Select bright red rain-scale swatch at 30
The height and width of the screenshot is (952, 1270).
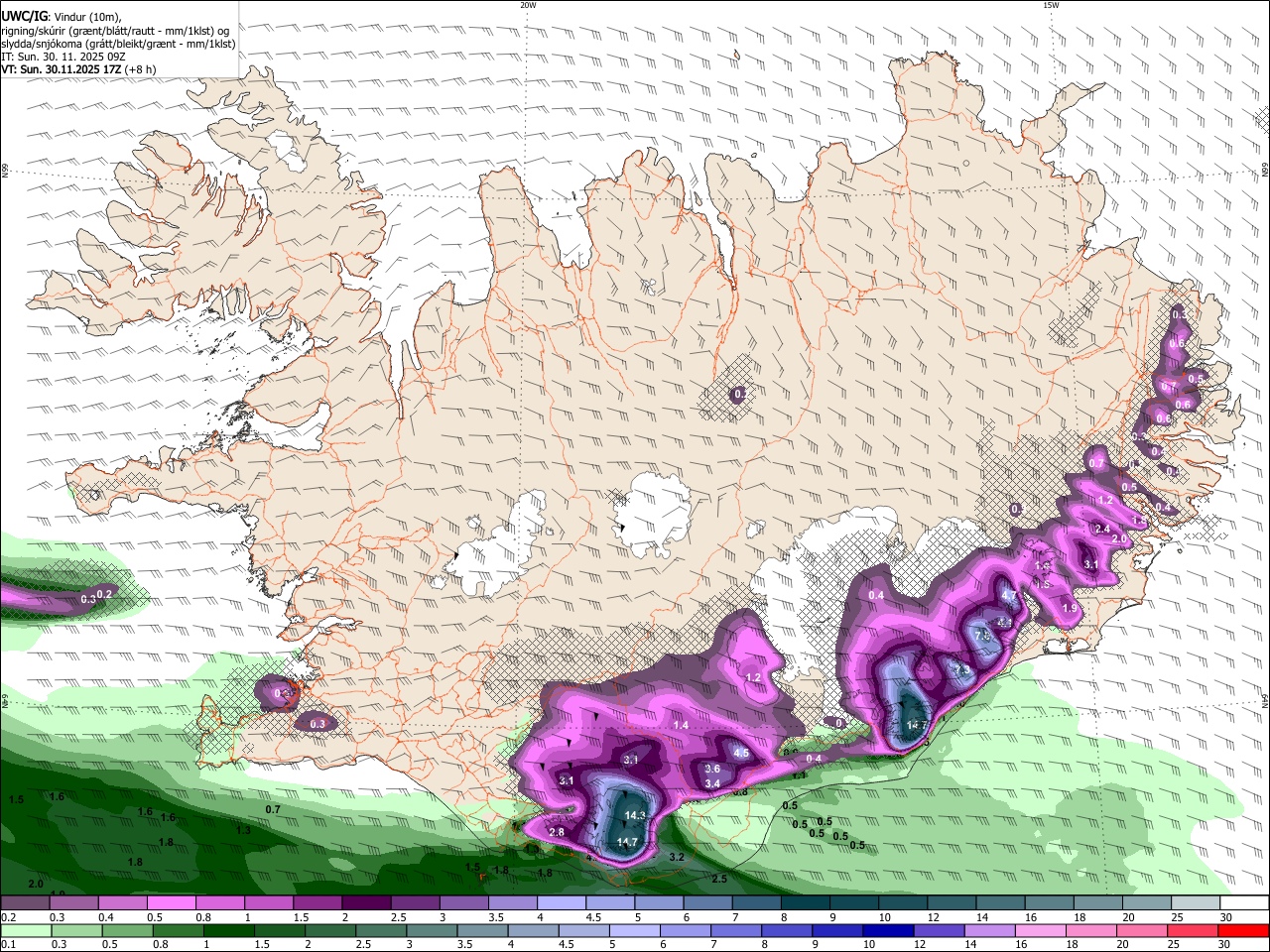tap(1244, 930)
